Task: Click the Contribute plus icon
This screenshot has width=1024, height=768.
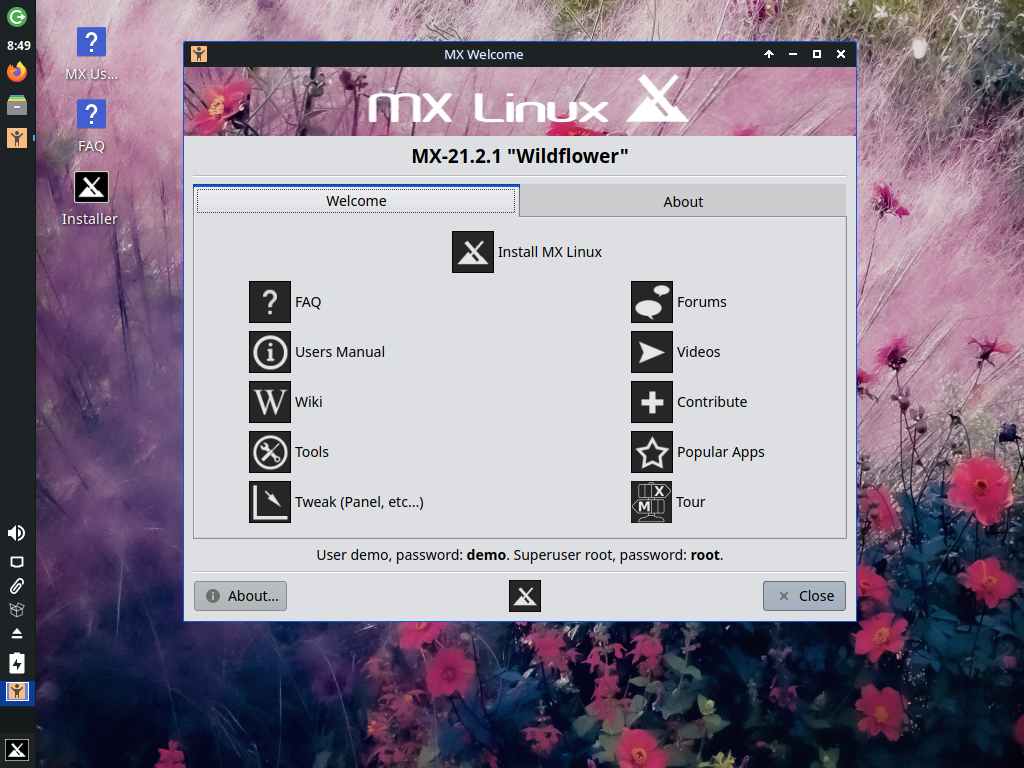Action: tap(652, 402)
